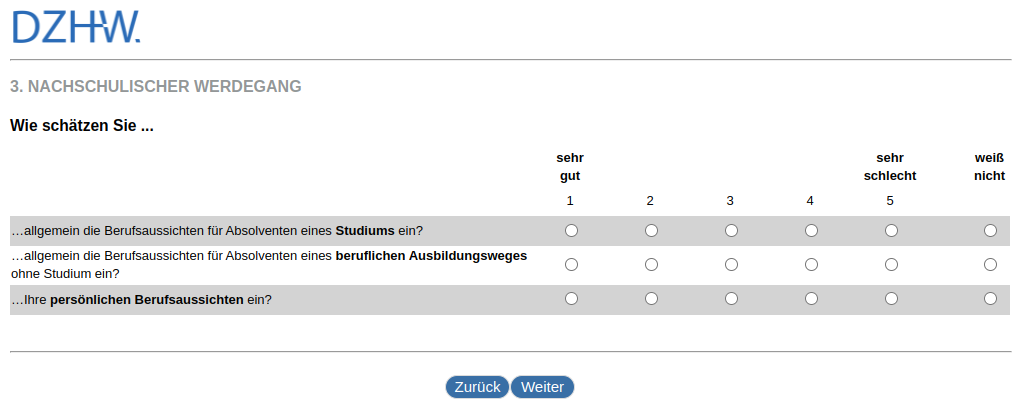Choose rating 3 for persönlichen Berufsaussichten row
Screen dimensions: 1021x408
[x=731, y=299]
